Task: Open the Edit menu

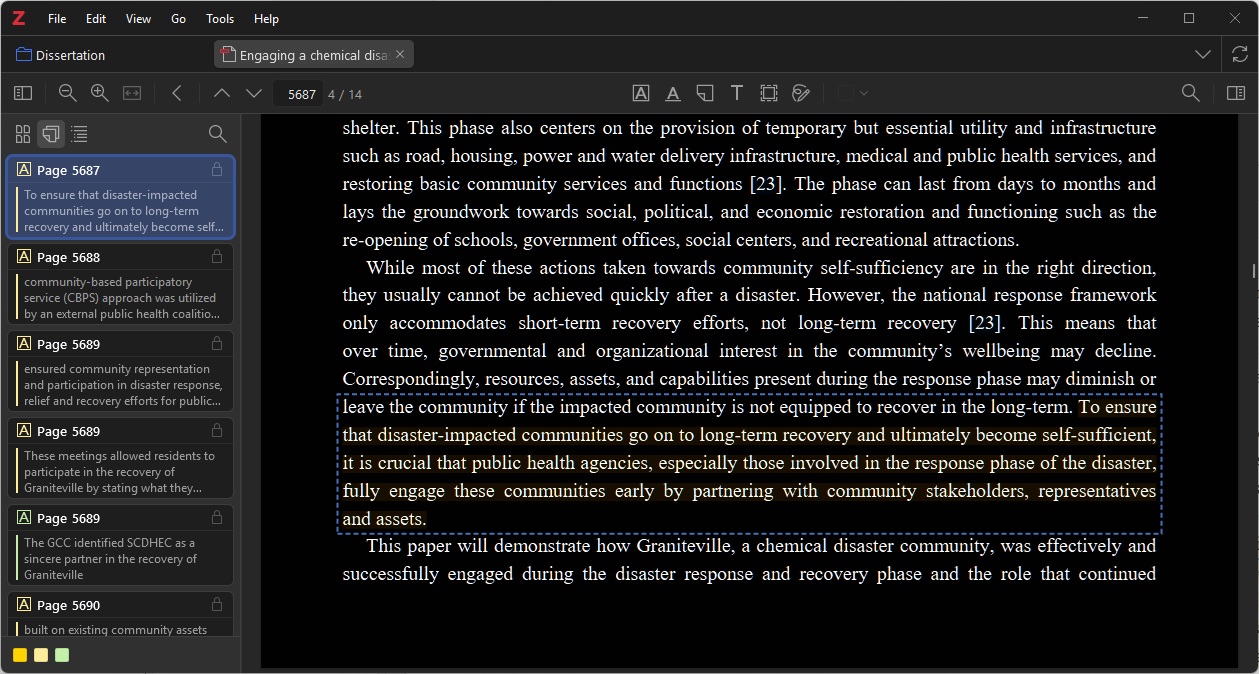Action: pos(96,18)
